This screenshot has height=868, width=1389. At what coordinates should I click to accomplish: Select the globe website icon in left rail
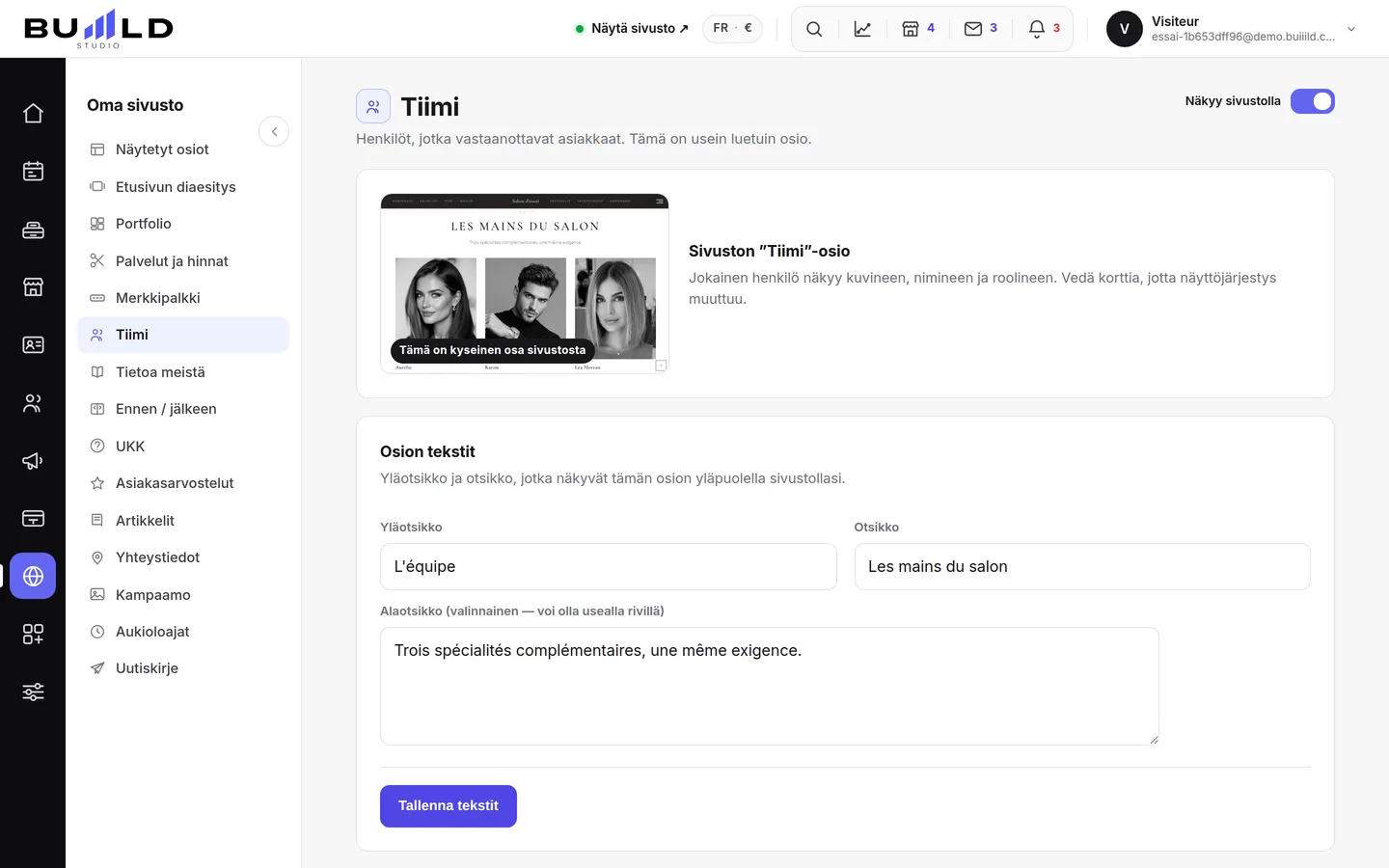[33, 576]
